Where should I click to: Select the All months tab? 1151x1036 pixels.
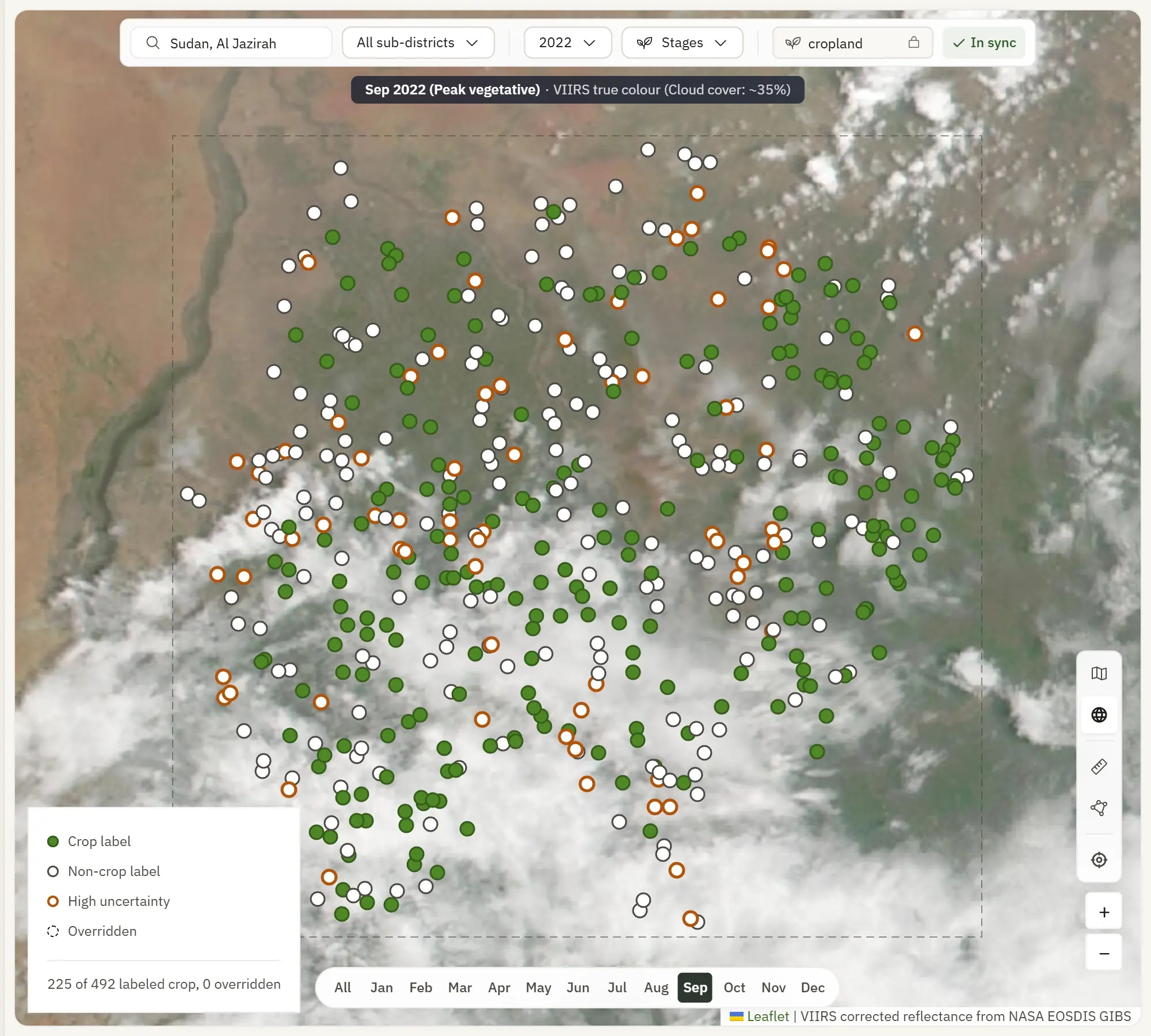pyautogui.click(x=343, y=988)
